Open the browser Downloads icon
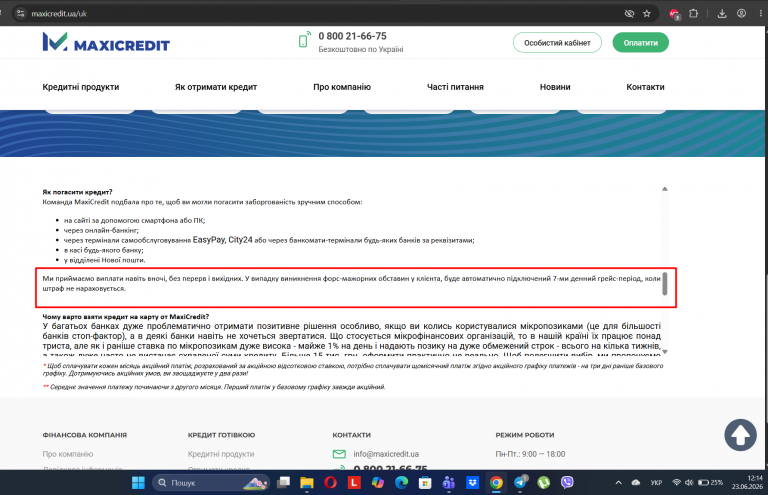Image resolution: width=768 pixels, height=495 pixels. click(x=722, y=14)
